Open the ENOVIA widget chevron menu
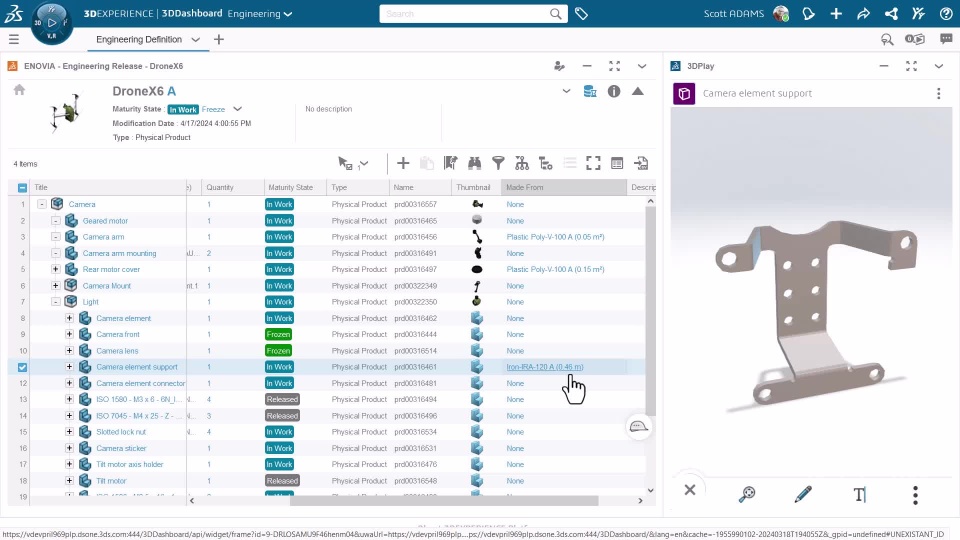Image resolution: width=960 pixels, height=540 pixels. tap(642, 66)
